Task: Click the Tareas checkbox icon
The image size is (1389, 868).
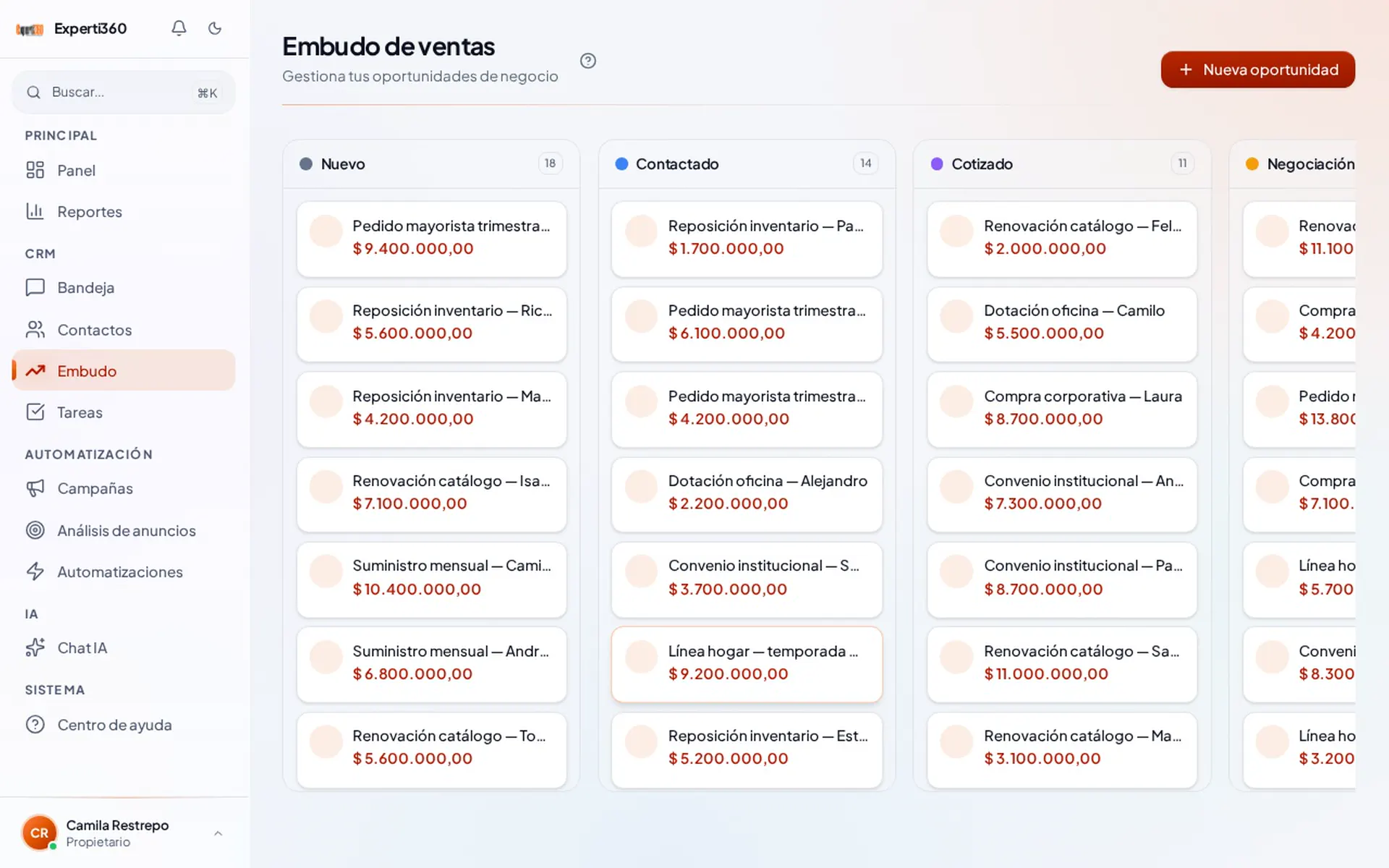Action: point(35,412)
